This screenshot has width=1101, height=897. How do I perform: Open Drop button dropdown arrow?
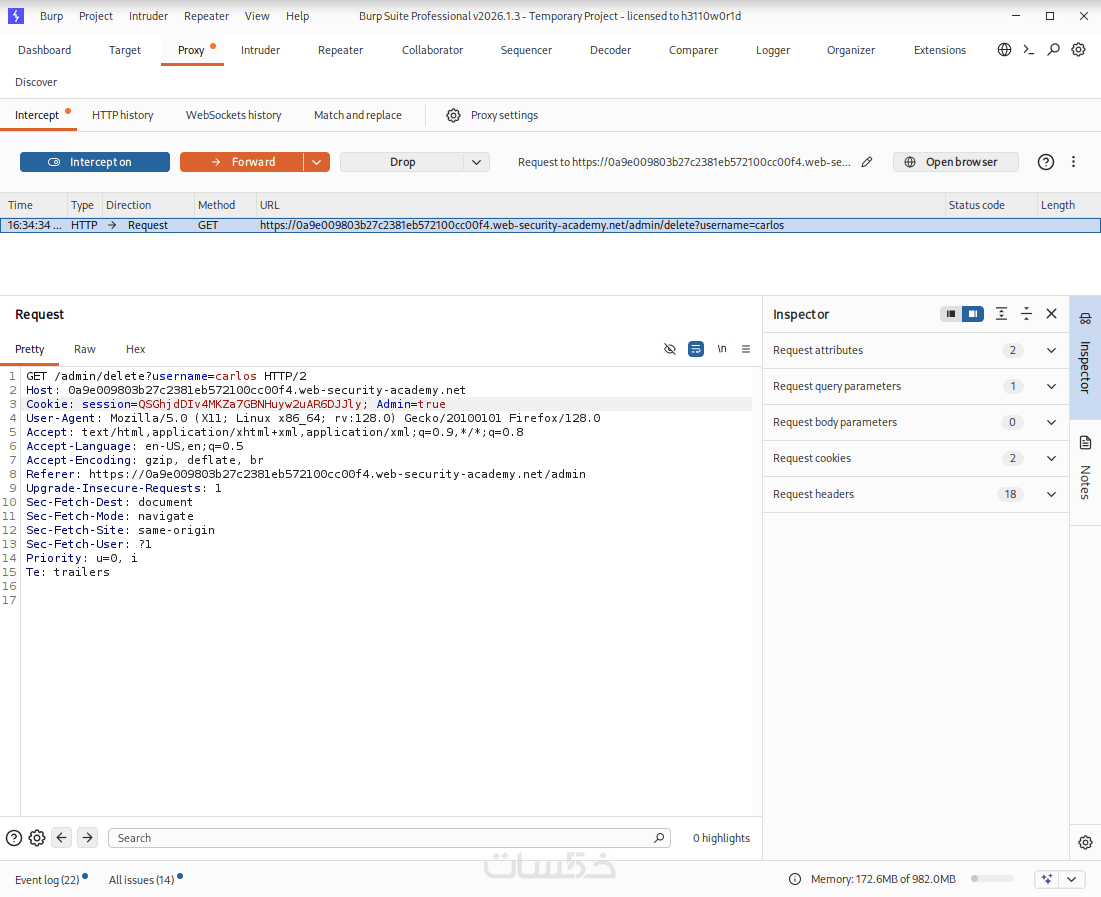[x=476, y=162]
